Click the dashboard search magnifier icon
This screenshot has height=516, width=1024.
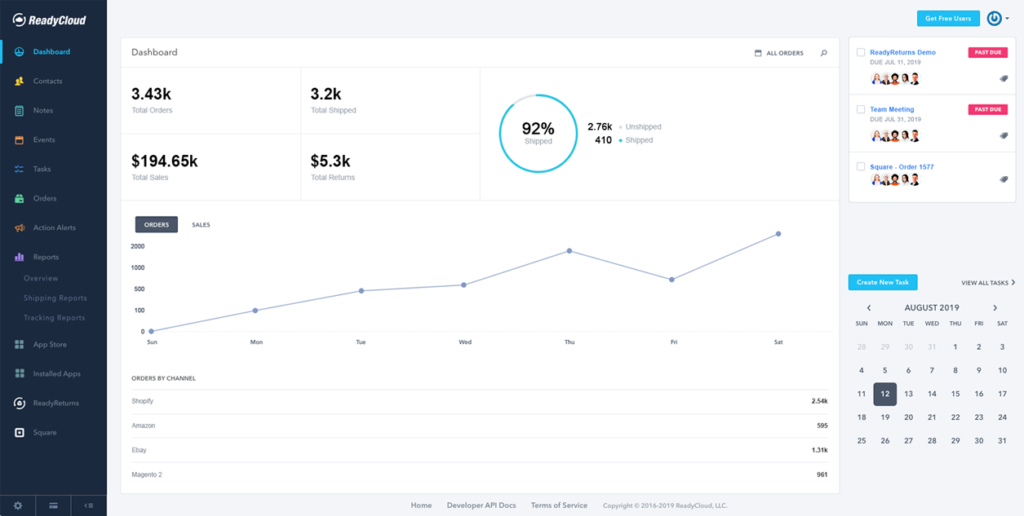click(x=824, y=53)
